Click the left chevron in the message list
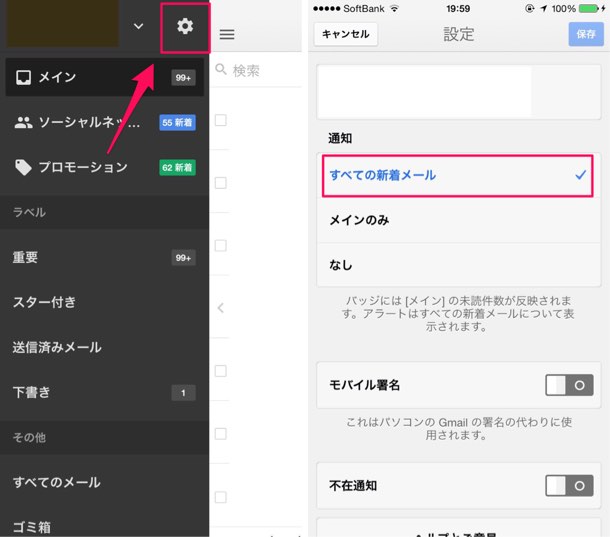 tap(221, 308)
